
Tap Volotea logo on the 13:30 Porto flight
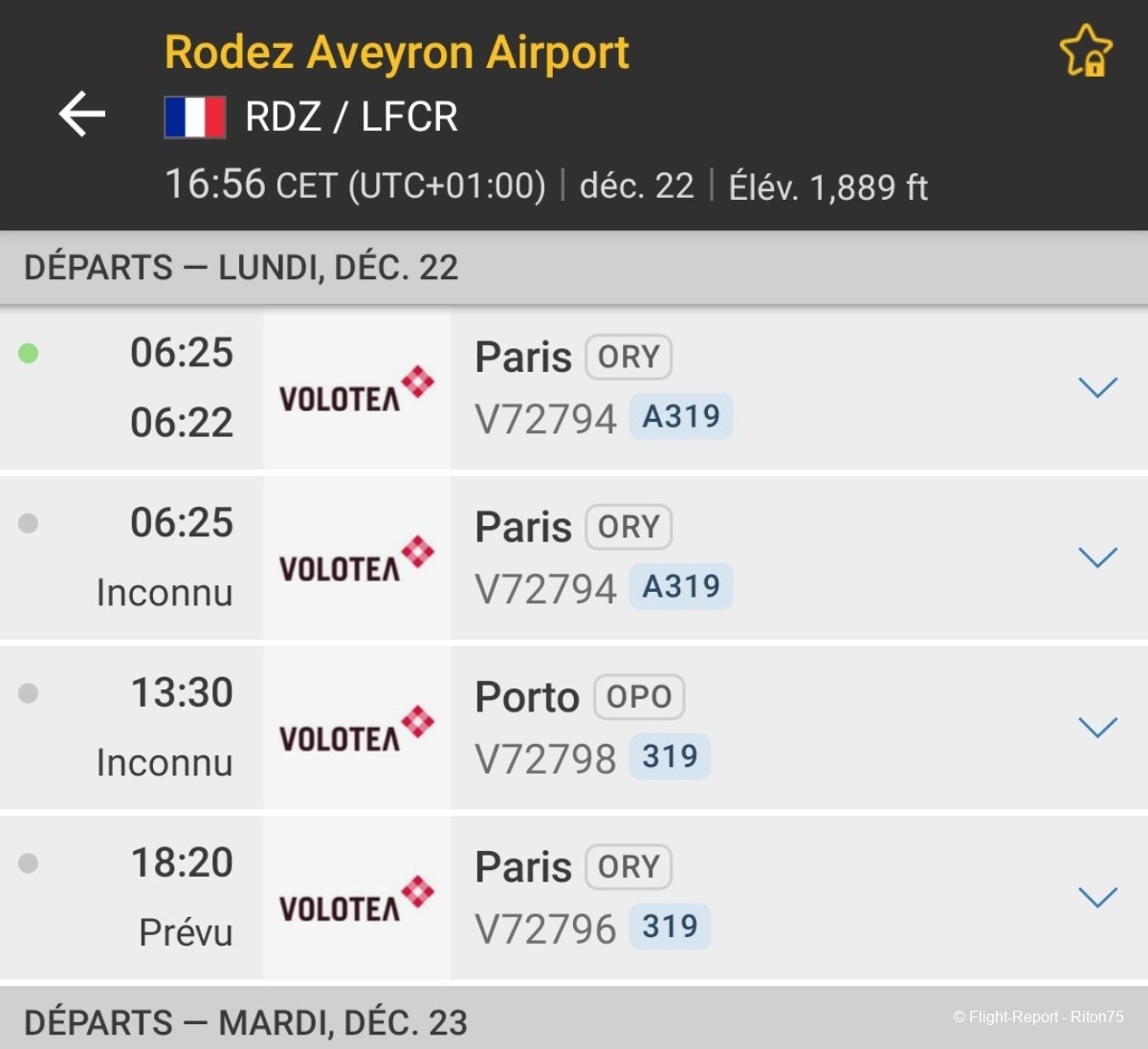pos(356,729)
